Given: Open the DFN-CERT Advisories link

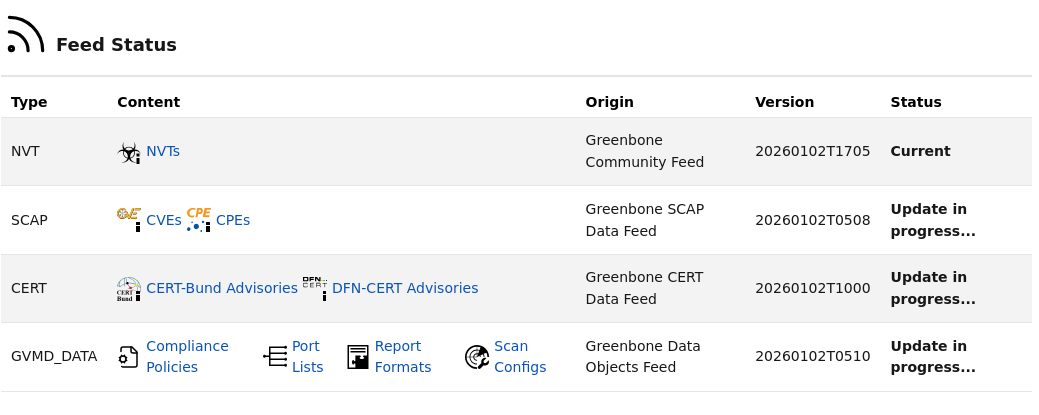Looking at the screenshot, I should click(x=405, y=288).
